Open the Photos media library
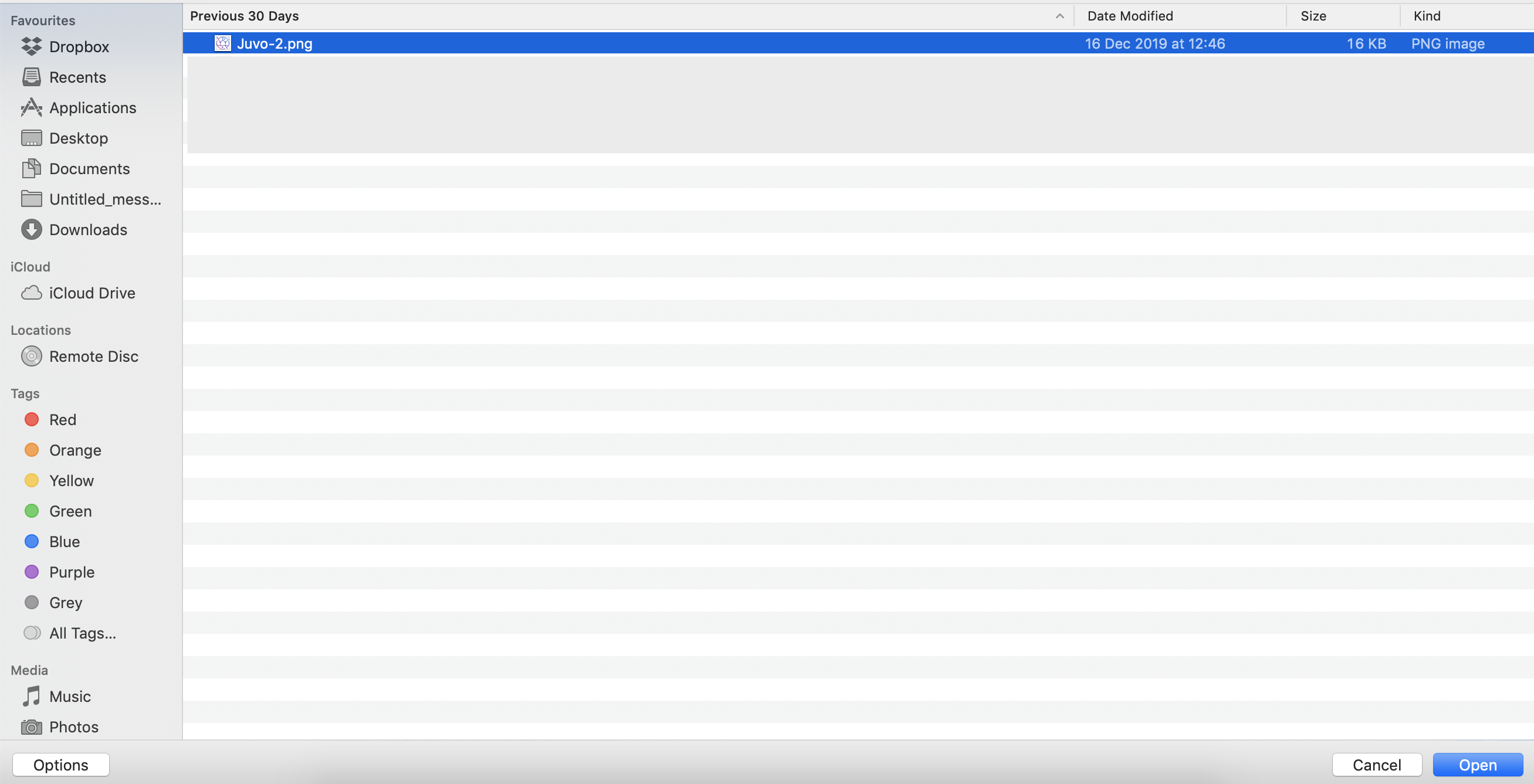The image size is (1534, 784). (x=74, y=727)
